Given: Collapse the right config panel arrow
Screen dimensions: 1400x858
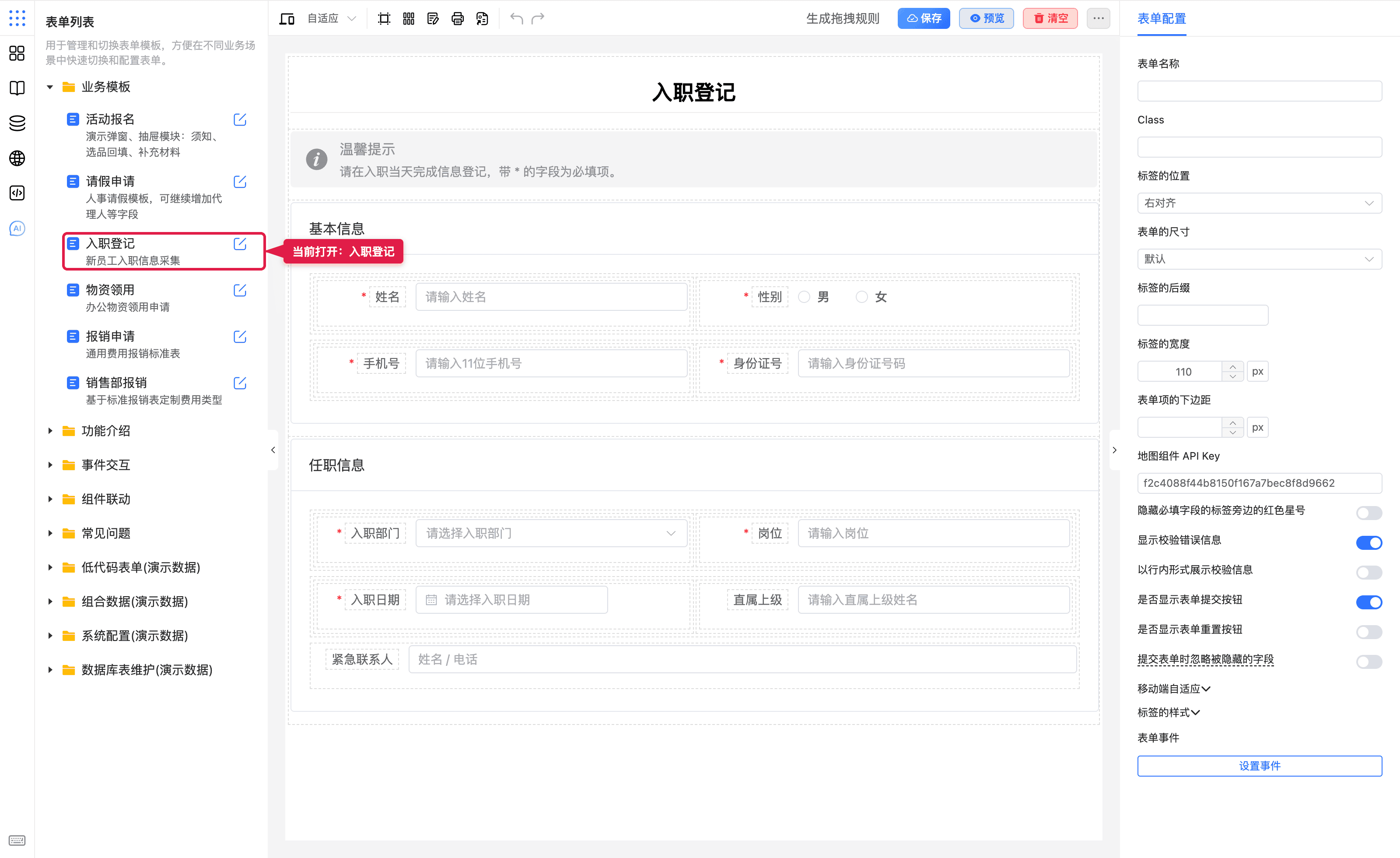Looking at the screenshot, I should pos(1114,450).
